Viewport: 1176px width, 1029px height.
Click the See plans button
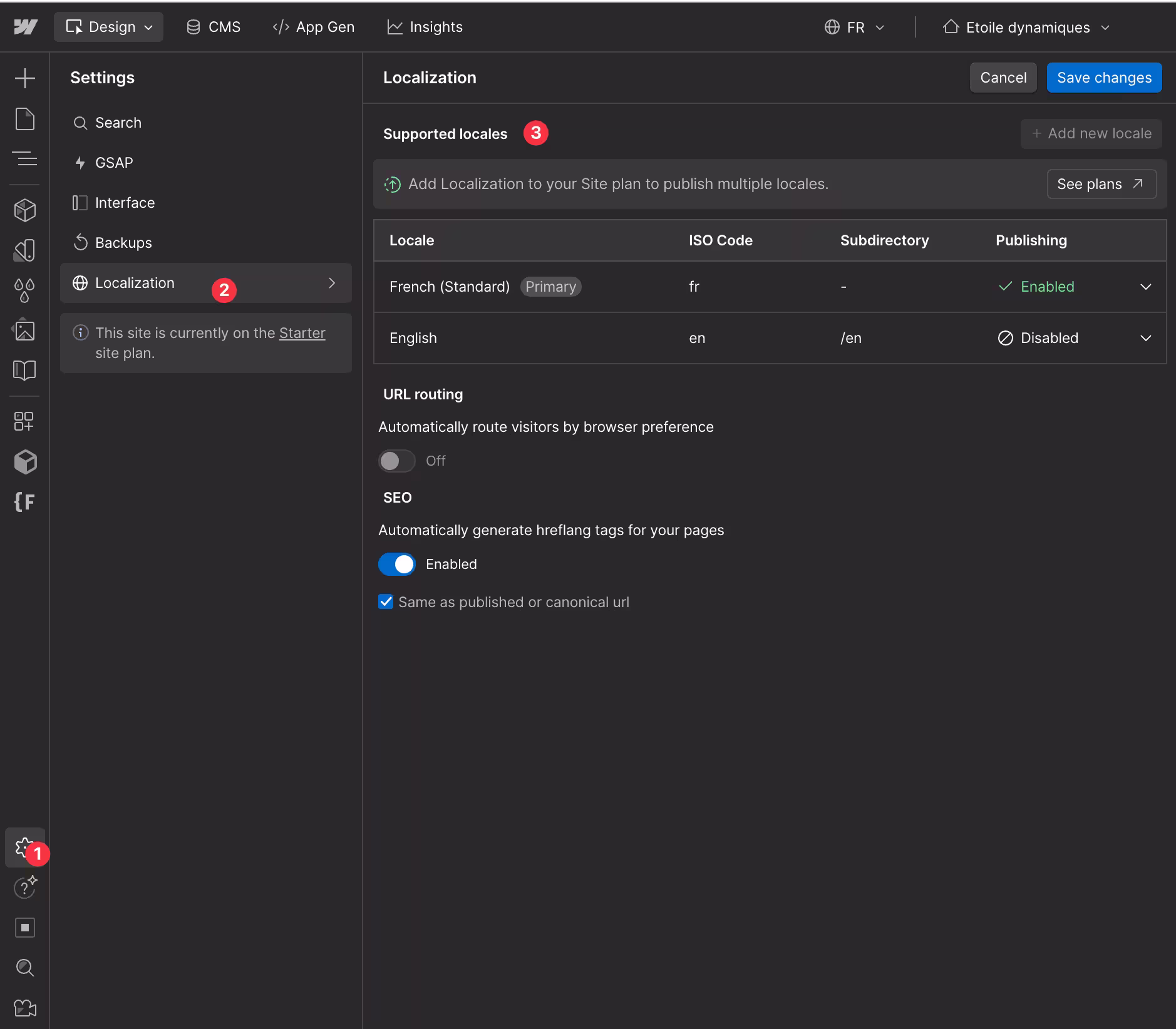click(1101, 184)
